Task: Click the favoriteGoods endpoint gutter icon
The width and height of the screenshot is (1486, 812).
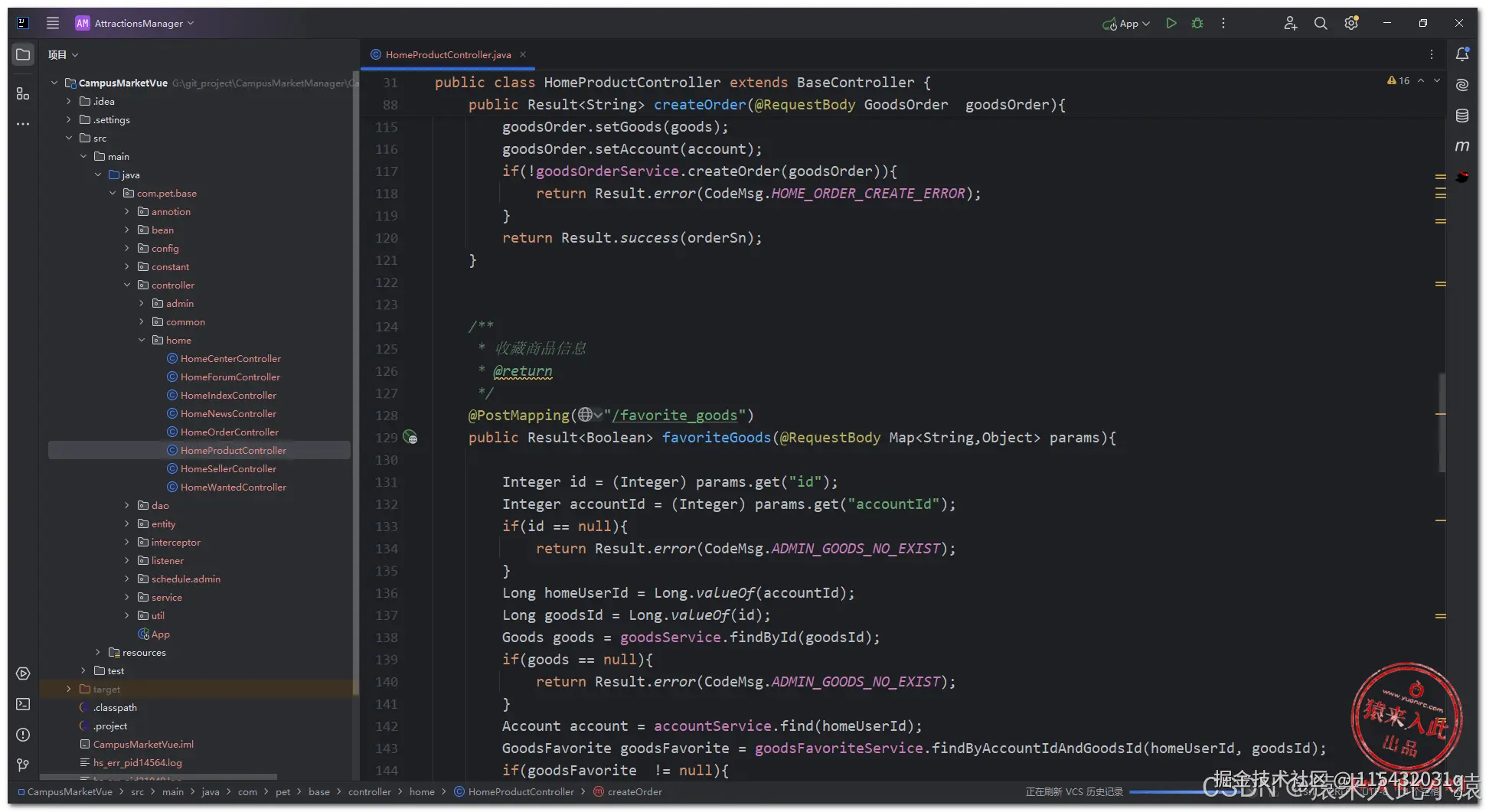Action: click(410, 438)
